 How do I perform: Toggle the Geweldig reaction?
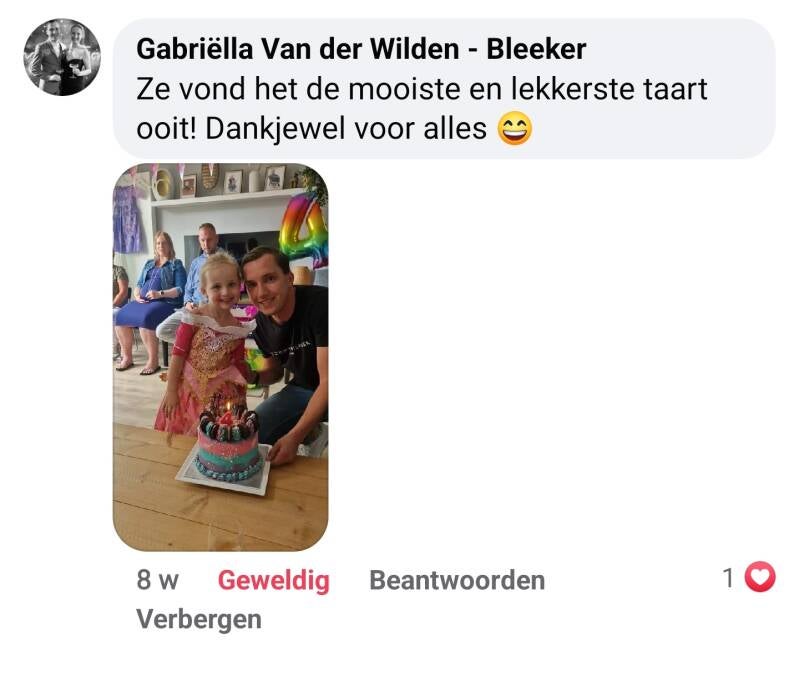274,580
